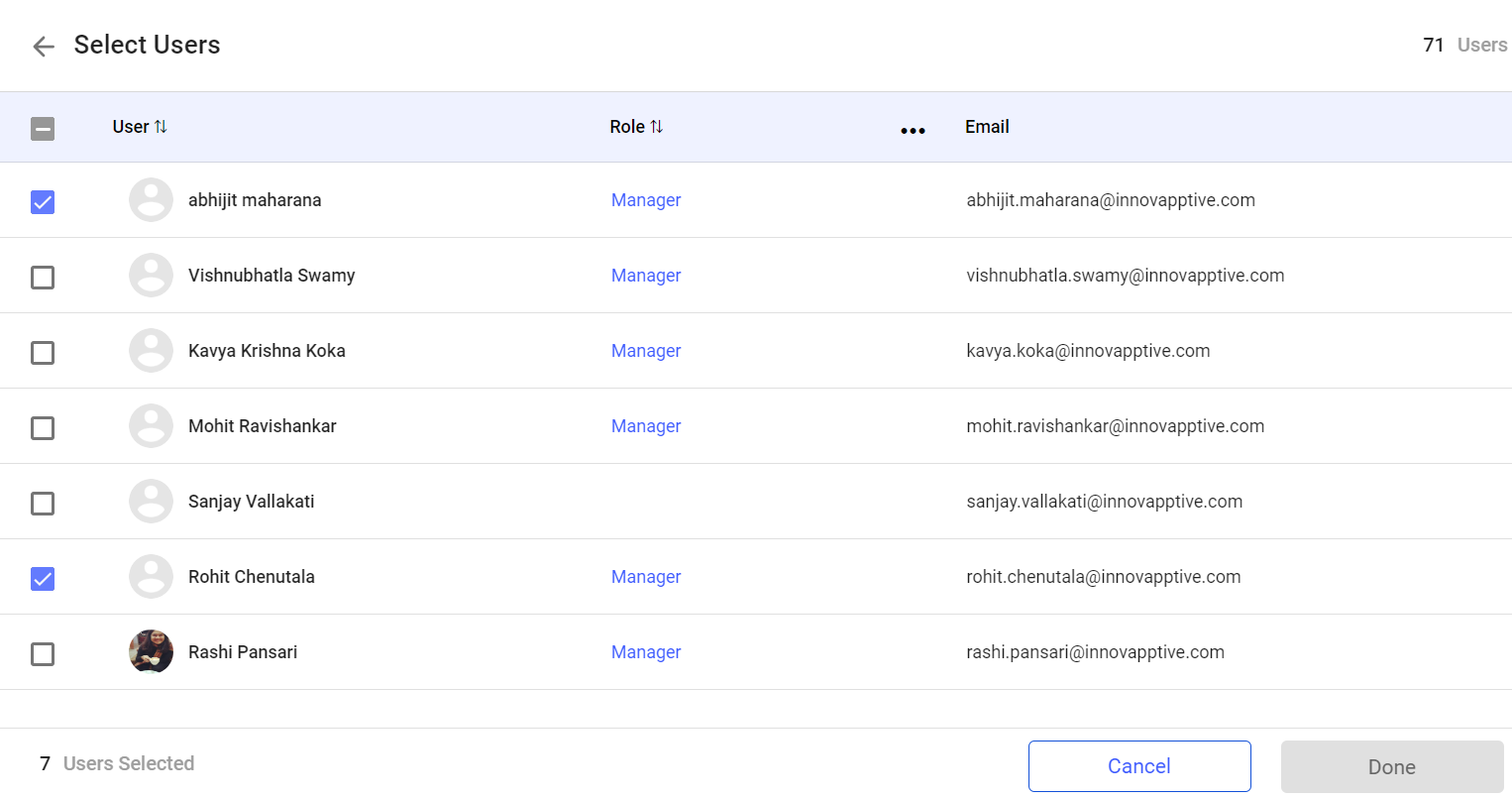
Task: Click Manager role link for Kavya Krishna Koka
Action: pos(646,351)
